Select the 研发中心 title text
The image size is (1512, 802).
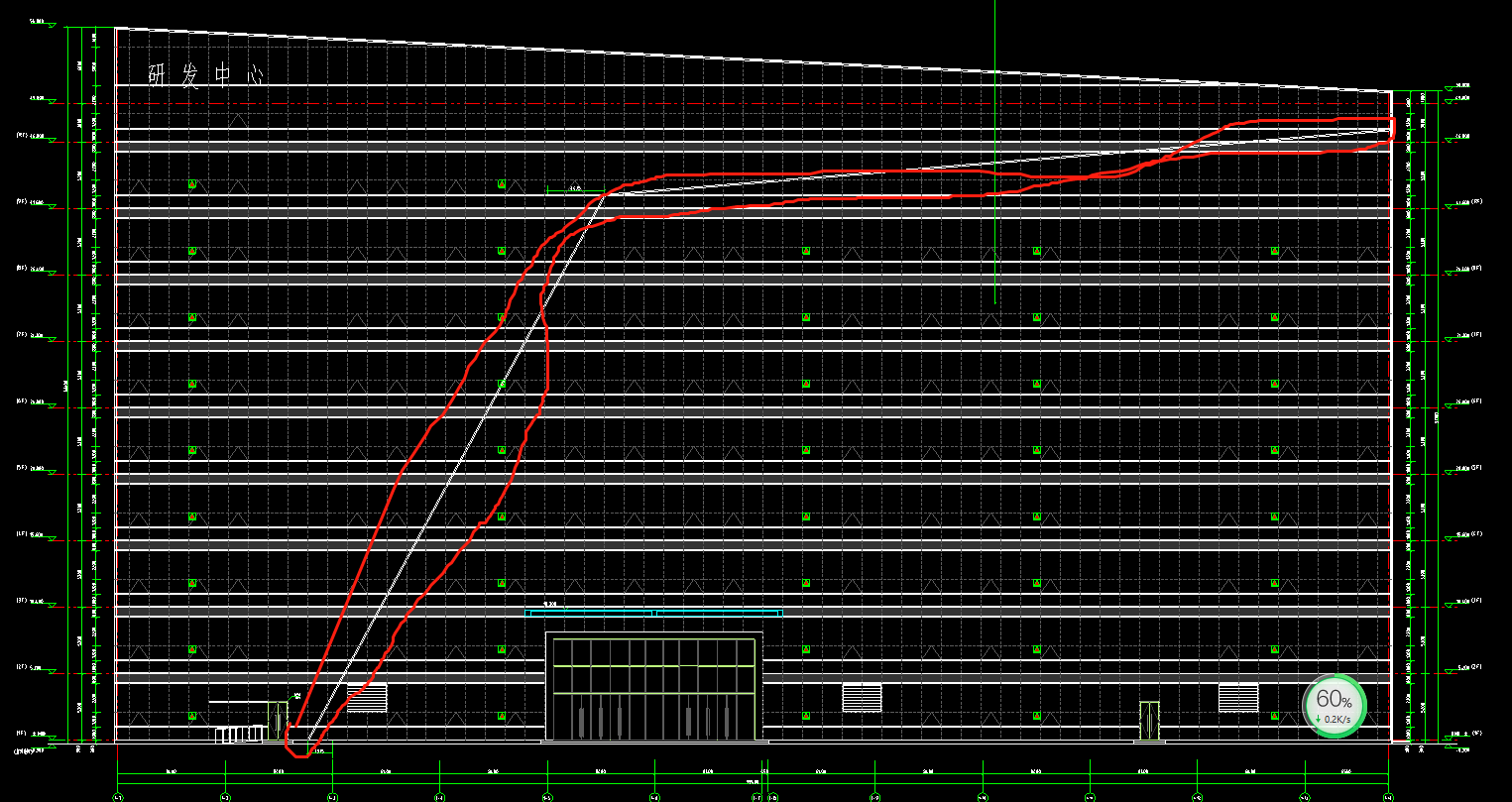[205, 75]
